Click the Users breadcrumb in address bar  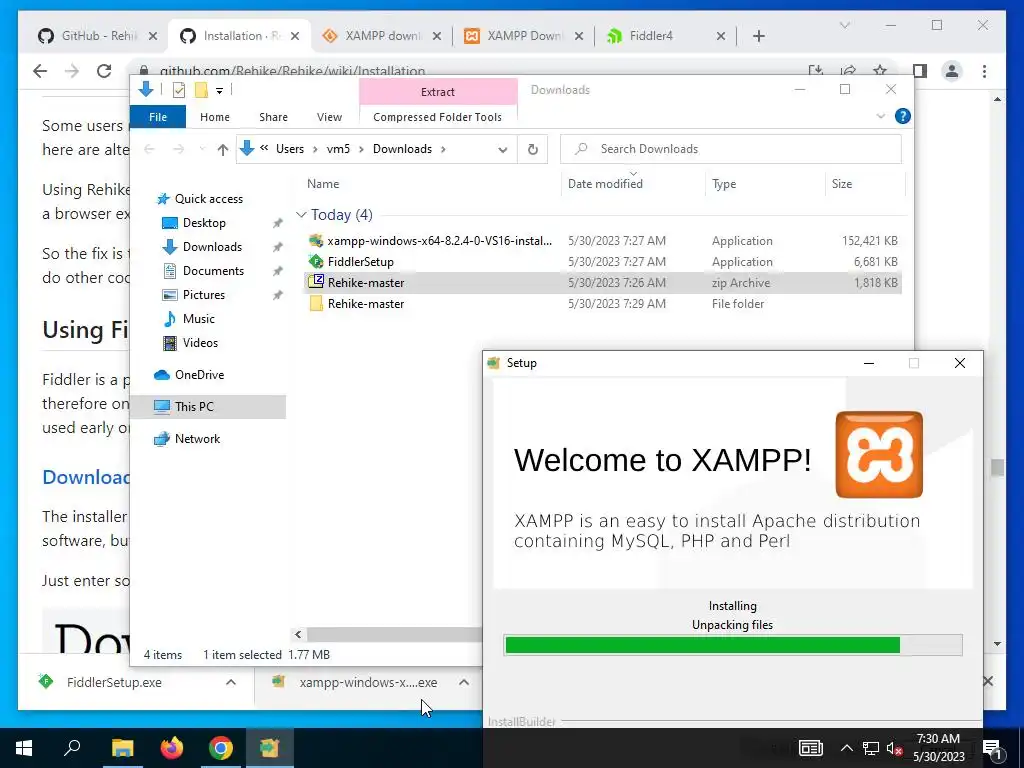tap(289, 149)
